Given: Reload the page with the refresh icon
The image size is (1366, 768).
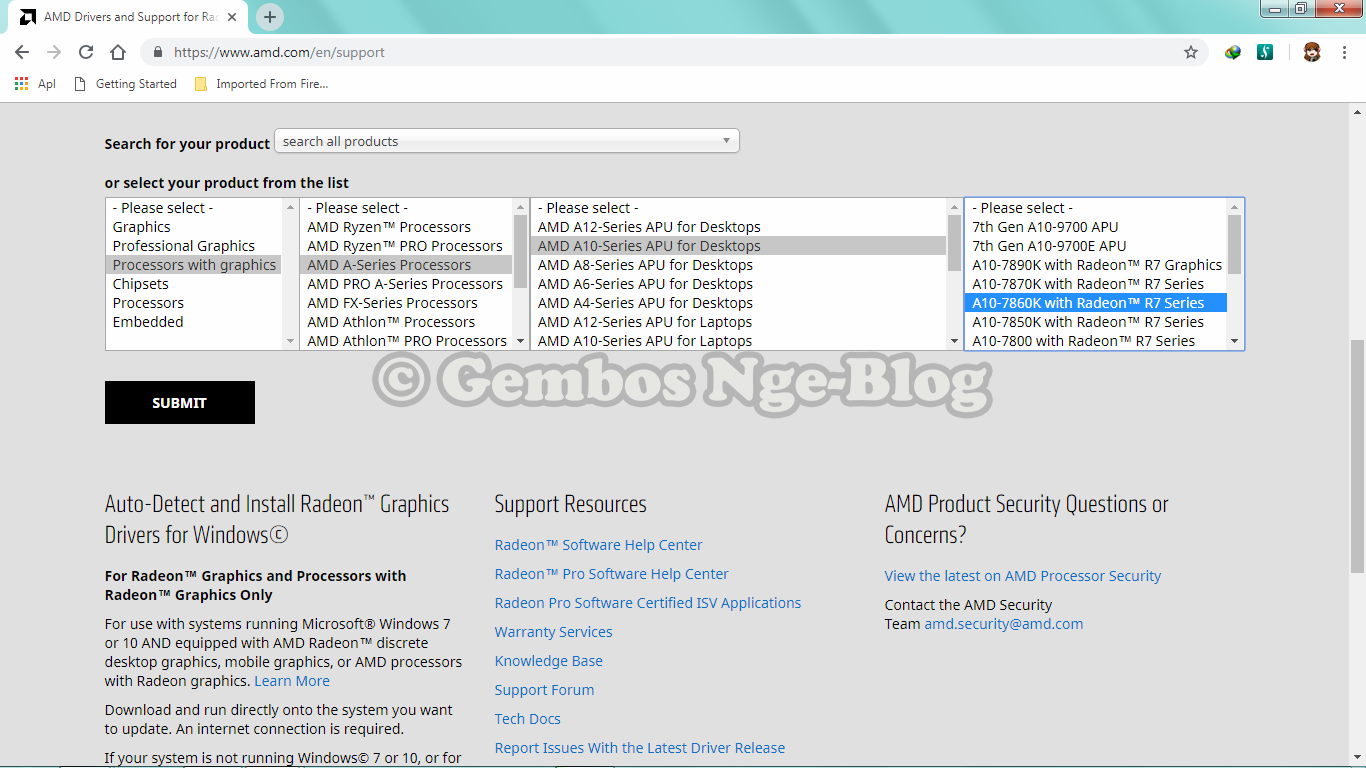Looking at the screenshot, I should pyautogui.click(x=85, y=52).
